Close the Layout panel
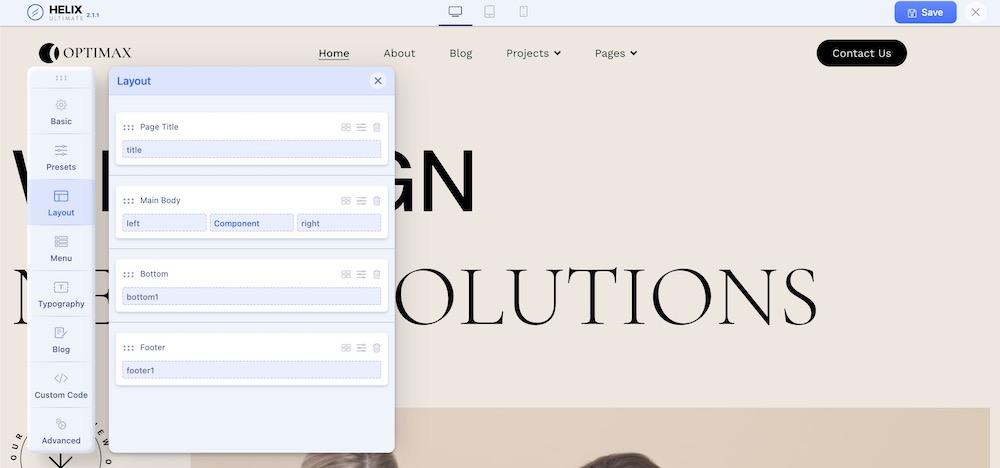 click(x=378, y=81)
